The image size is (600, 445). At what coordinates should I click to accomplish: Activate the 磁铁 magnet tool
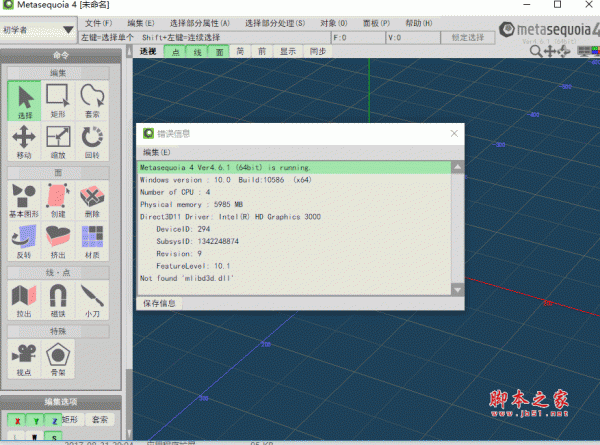(59, 300)
